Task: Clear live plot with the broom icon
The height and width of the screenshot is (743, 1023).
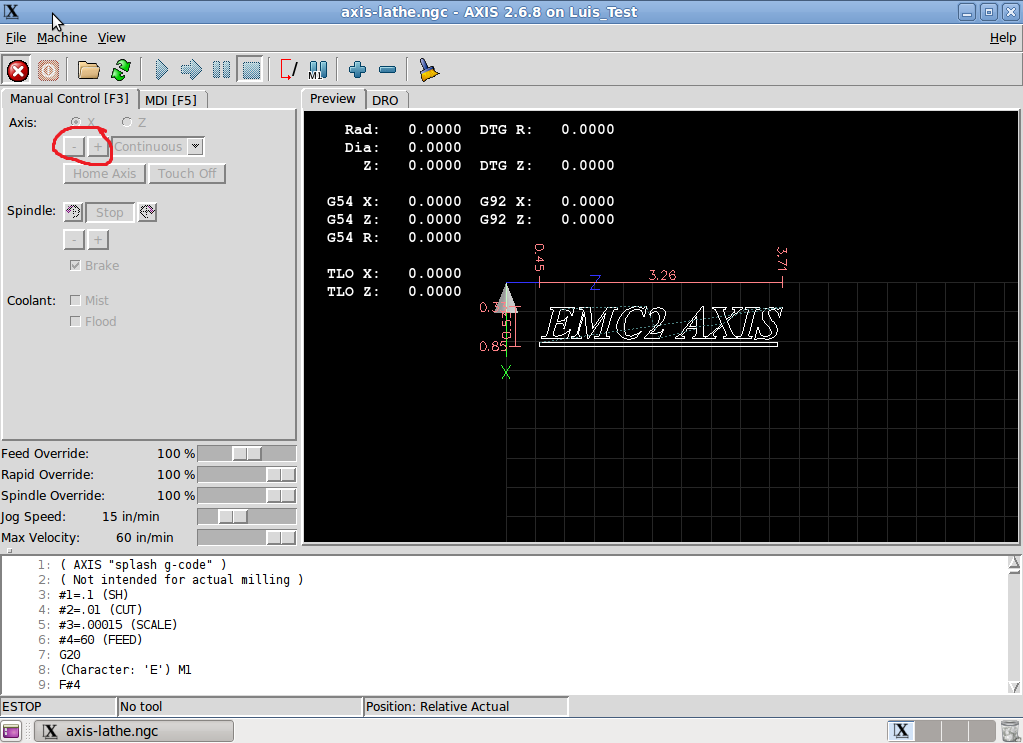Action: pyautogui.click(x=429, y=70)
